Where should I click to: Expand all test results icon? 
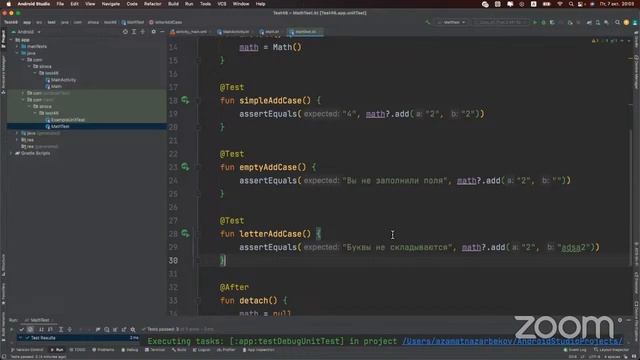pyautogui.click(x=61, y=329)
